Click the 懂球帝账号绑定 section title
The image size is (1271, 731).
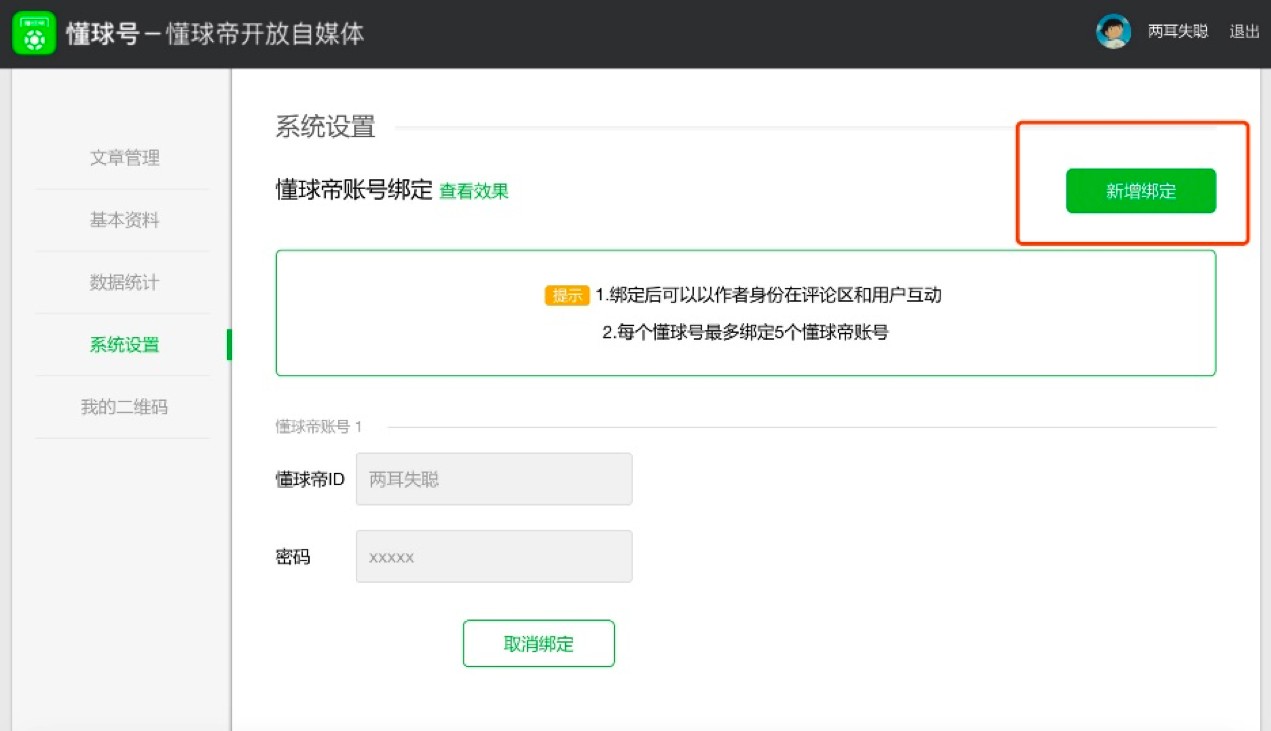(x=354, y=190)
